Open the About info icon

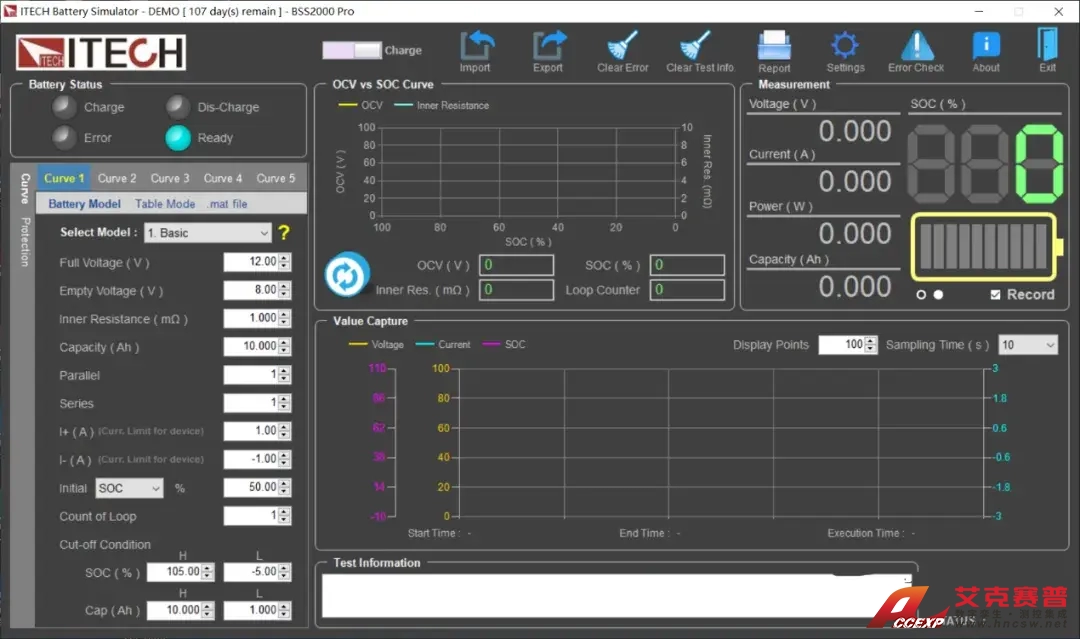click(x=986, y=45)
